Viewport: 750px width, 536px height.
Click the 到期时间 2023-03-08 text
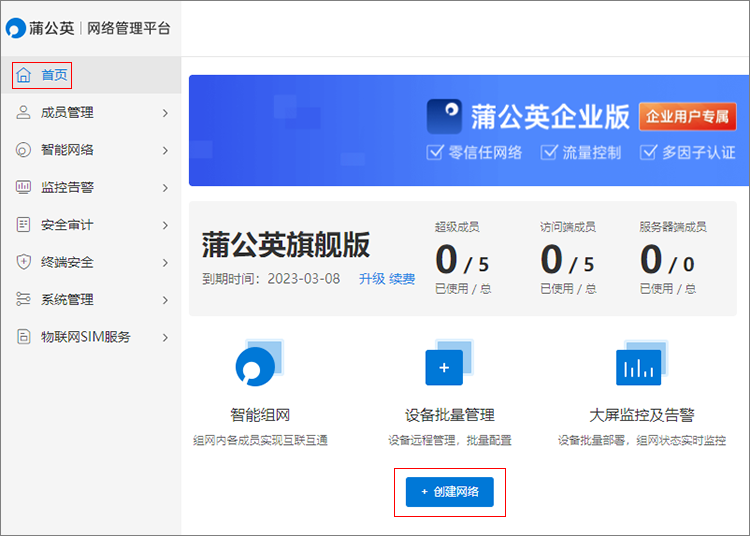click(271, 279)
